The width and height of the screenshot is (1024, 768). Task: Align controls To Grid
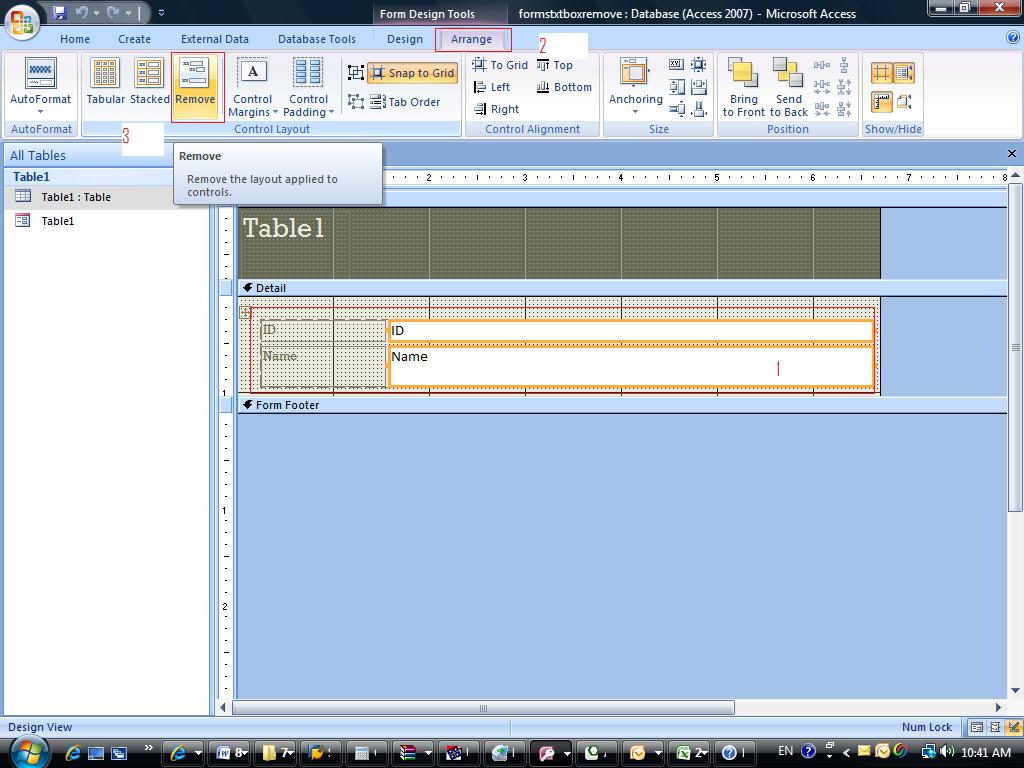pos(500,65)
